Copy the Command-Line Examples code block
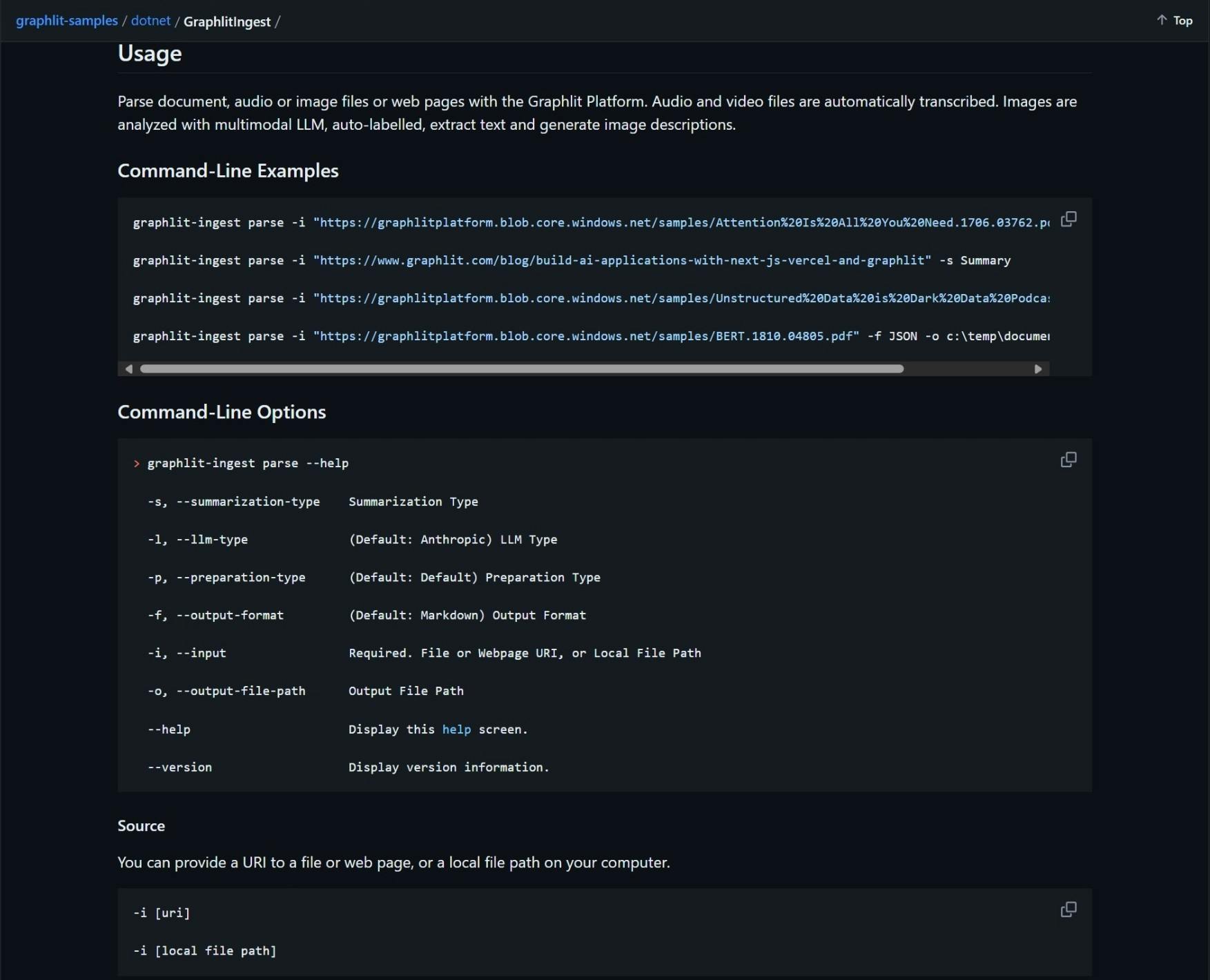 coord(1068,219)
